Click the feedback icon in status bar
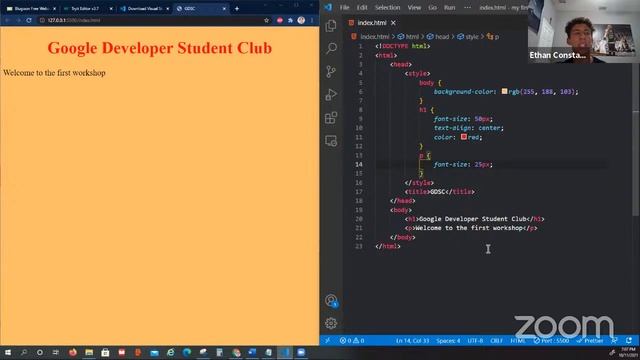This screenshot has width=640, height=360. click(x=614, y=340)
